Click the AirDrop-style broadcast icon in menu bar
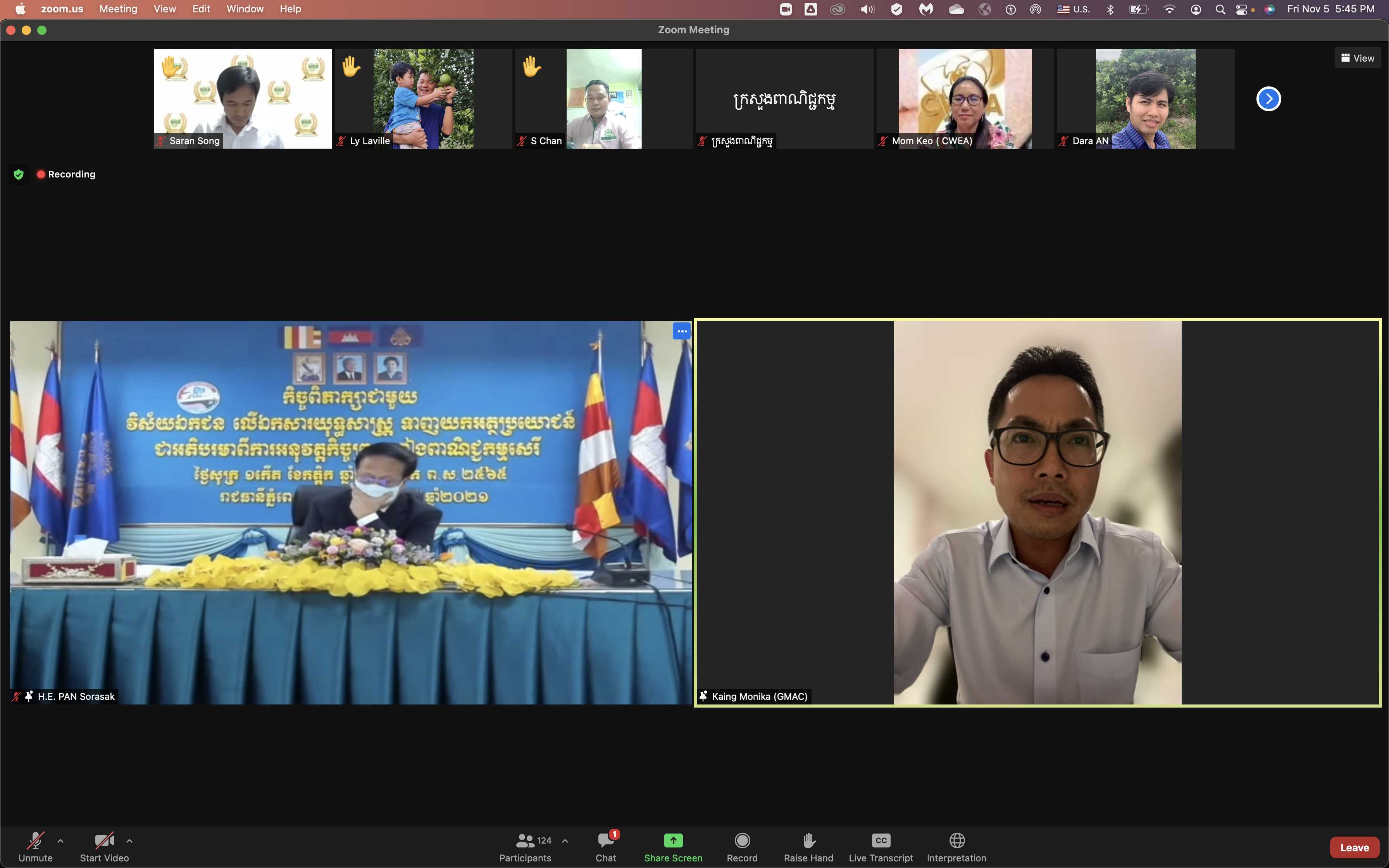Image resolution: width=1389 pixels, height=868 pixels. pyautogui.click(x=1036, y=9)
